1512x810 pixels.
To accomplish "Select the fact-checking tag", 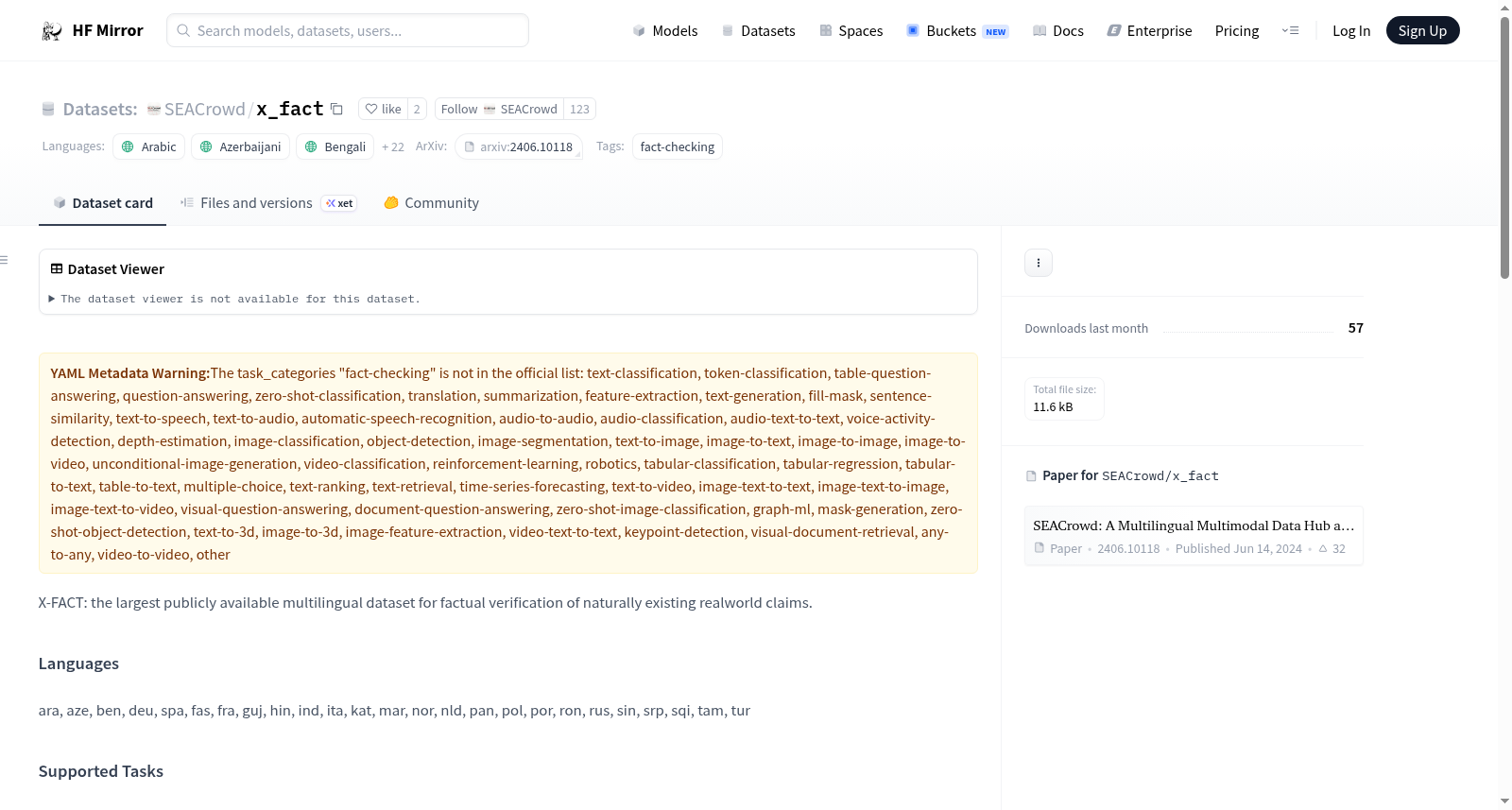I will tap(678, 147).
